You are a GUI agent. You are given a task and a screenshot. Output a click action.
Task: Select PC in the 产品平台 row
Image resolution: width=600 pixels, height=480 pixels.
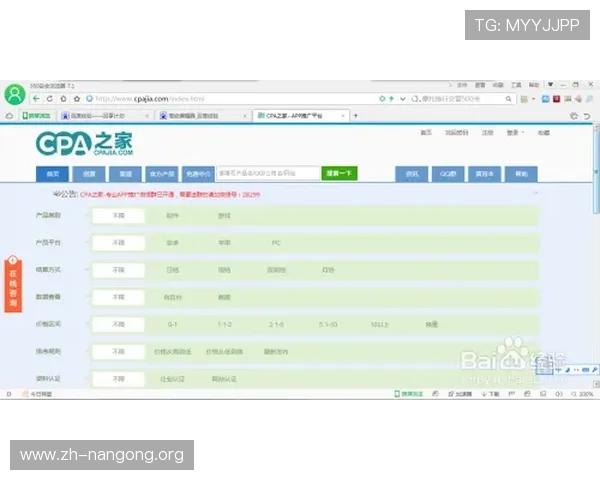click(276, 243)
